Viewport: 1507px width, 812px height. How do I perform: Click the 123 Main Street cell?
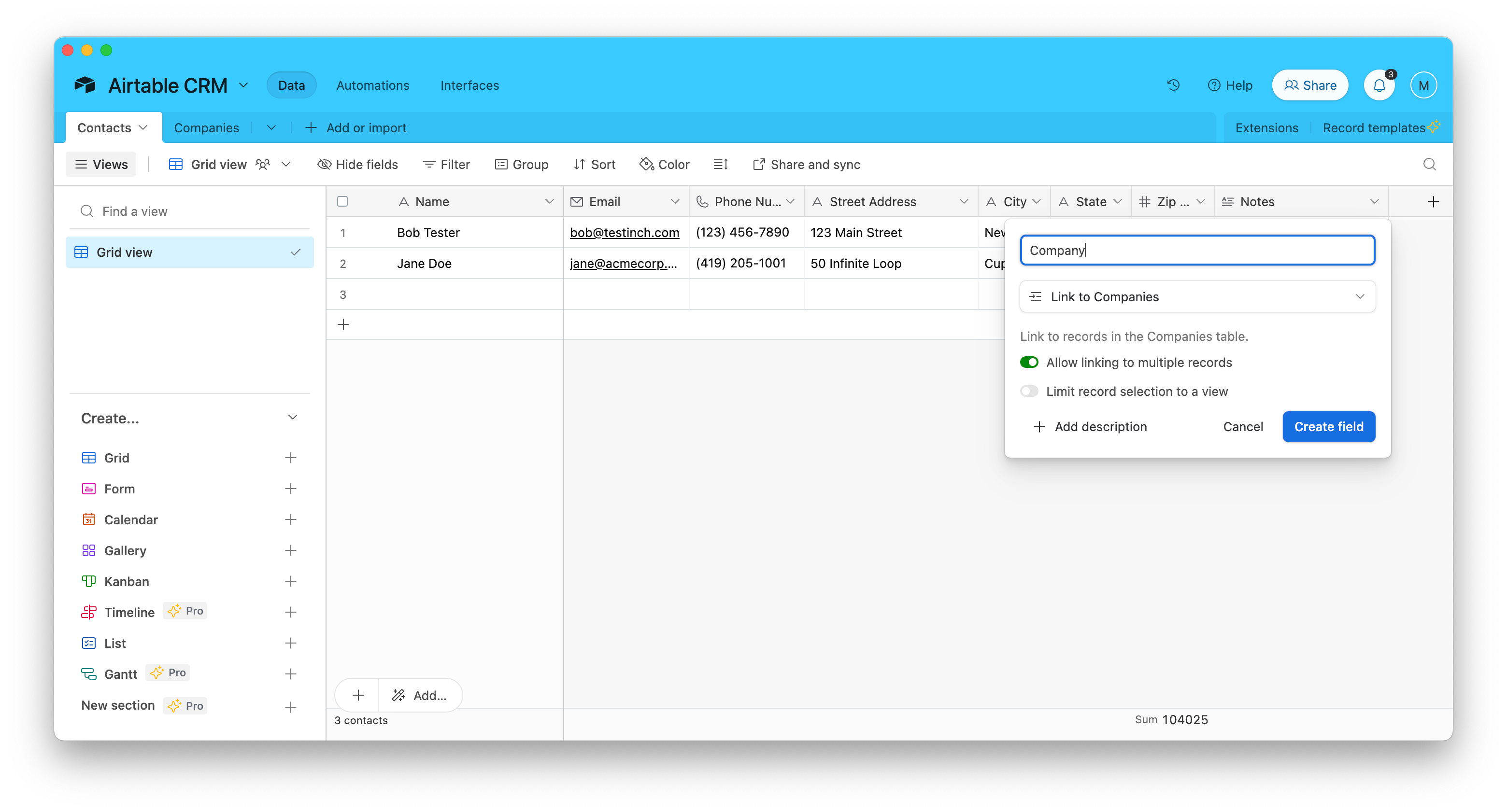890,233
